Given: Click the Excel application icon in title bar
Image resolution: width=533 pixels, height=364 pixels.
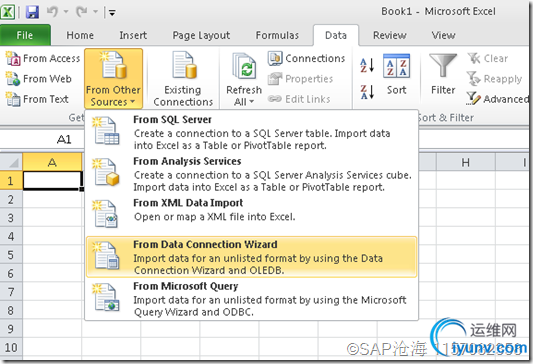Looking at the screenshot, I should click(x=7, y=12).
